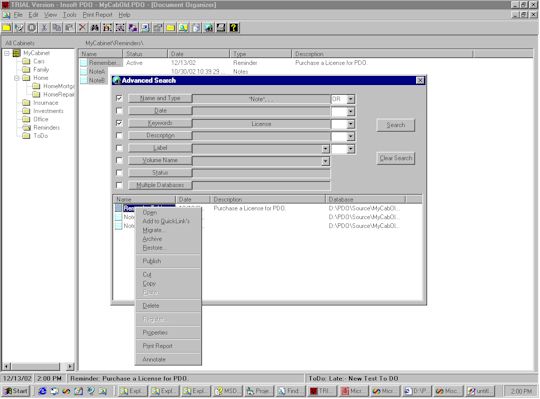This screenshot has height=399, width=540.
Task: Open the Print Report menu in menu bar
Action: click(97, 15)
